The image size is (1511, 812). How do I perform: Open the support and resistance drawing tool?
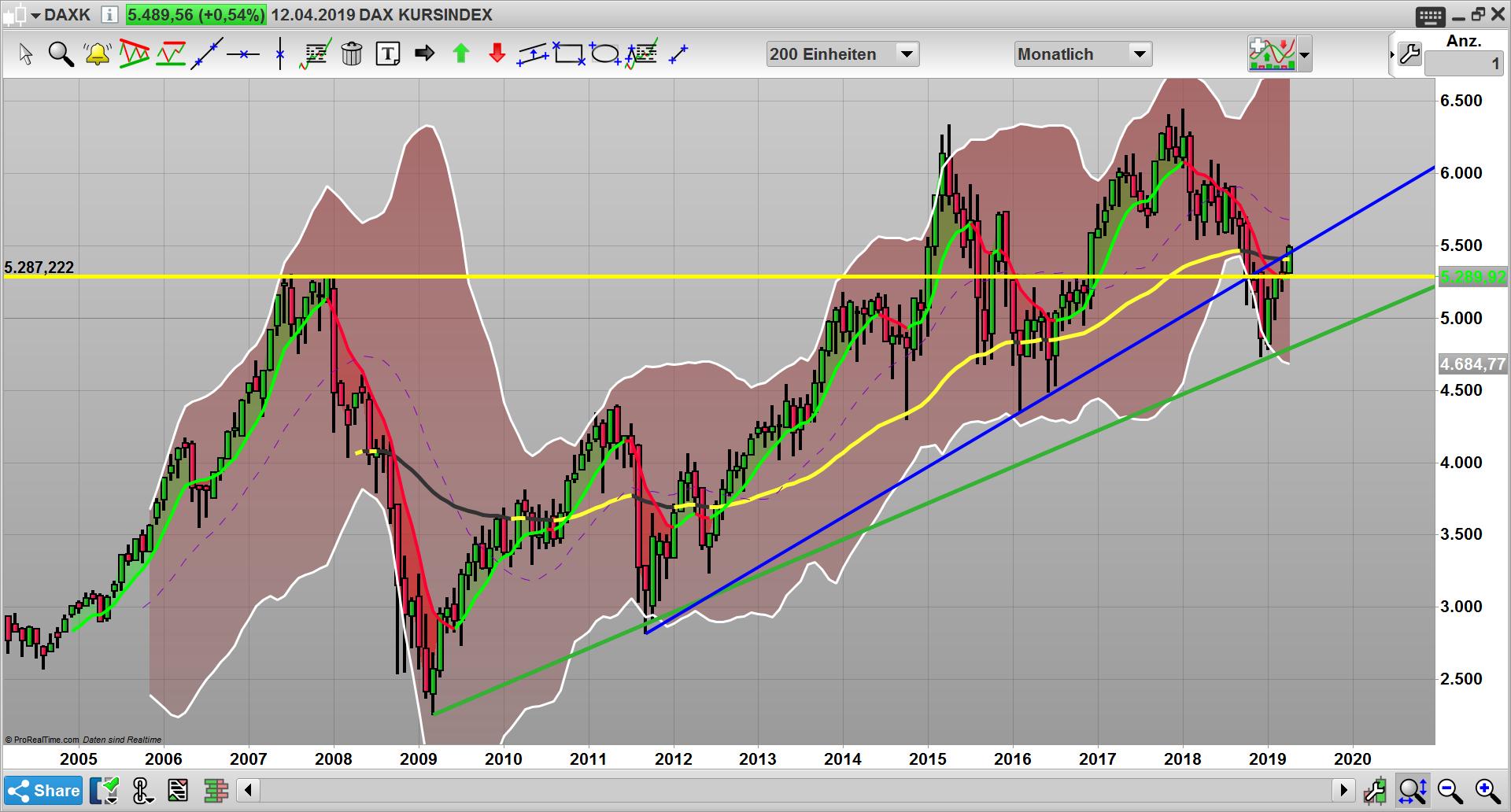pos(171,54)
